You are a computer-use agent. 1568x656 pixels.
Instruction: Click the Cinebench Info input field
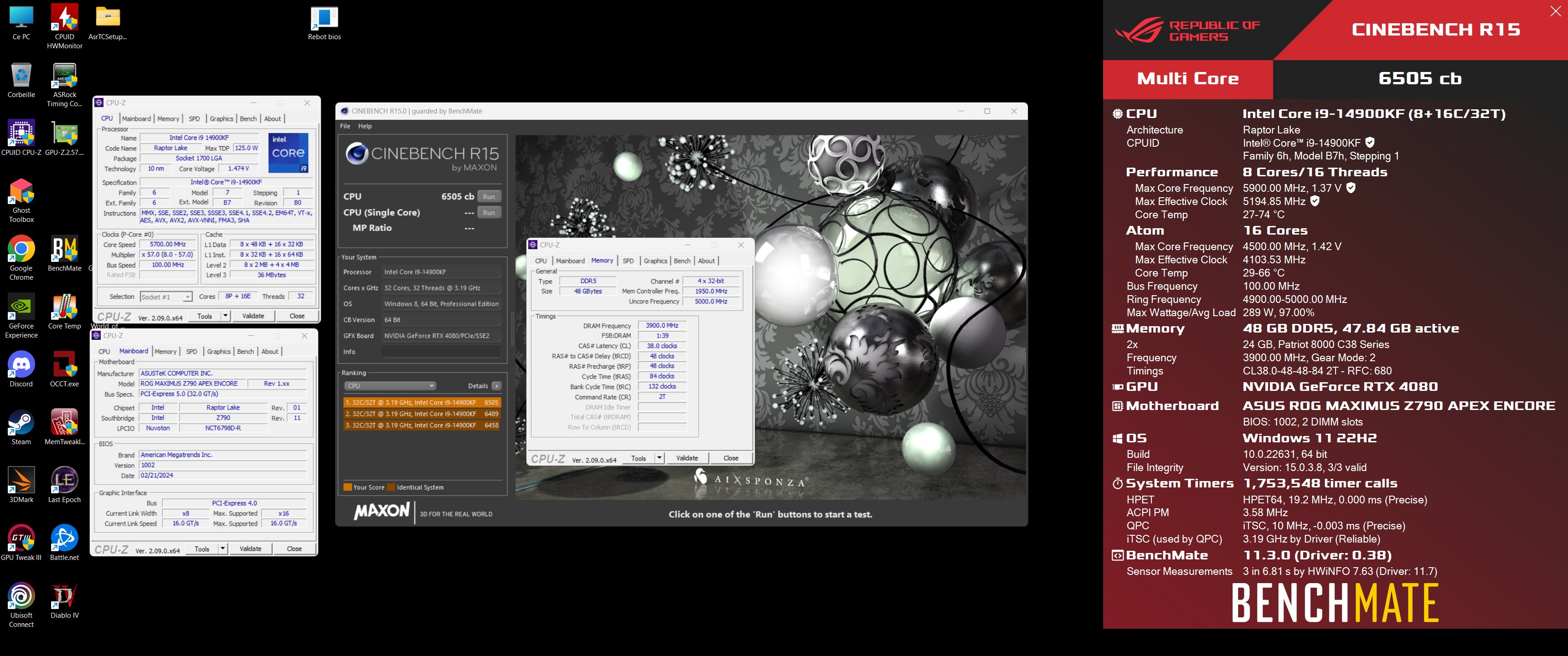441,352
